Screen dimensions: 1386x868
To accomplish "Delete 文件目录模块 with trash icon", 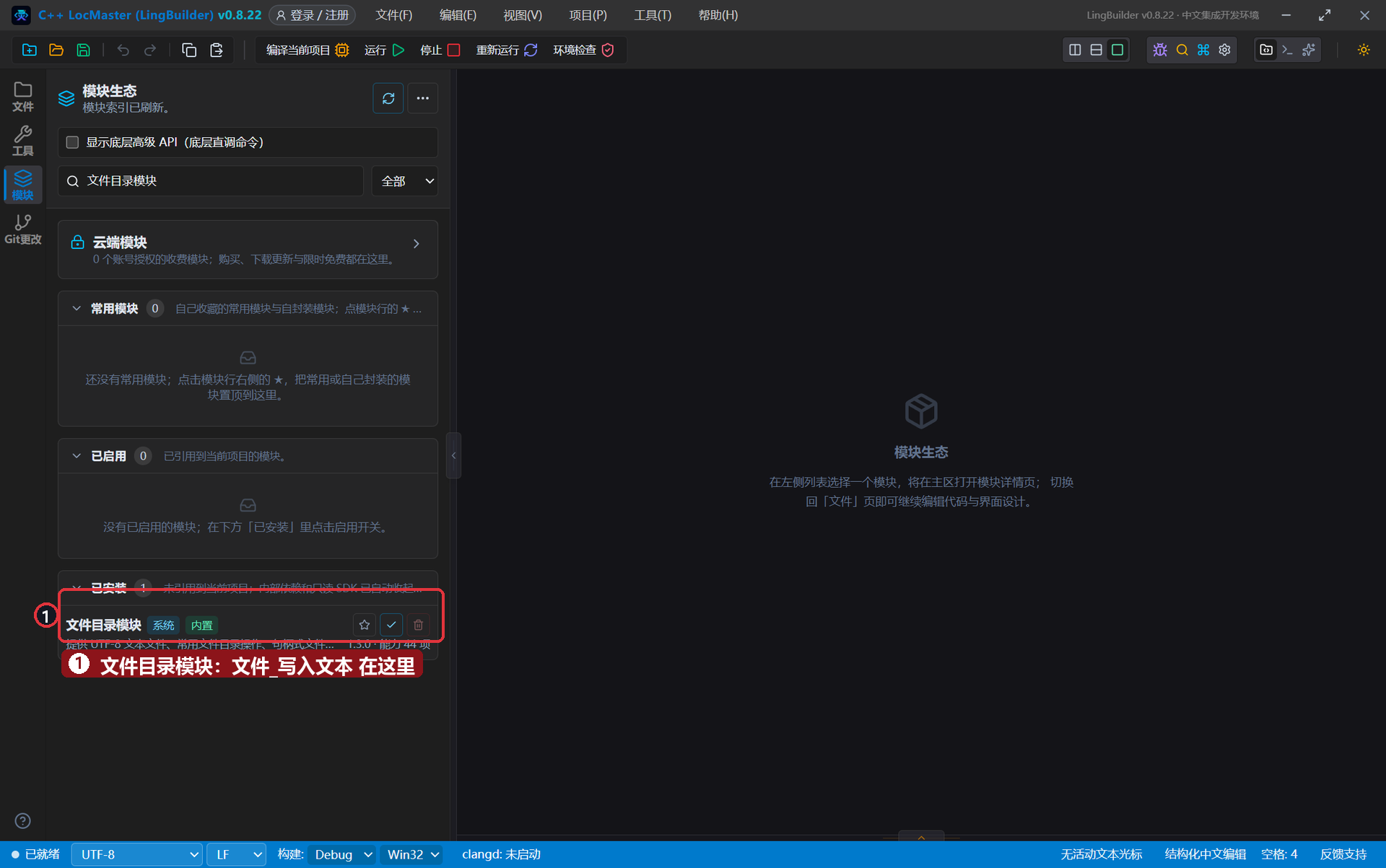I will (418, 625).
